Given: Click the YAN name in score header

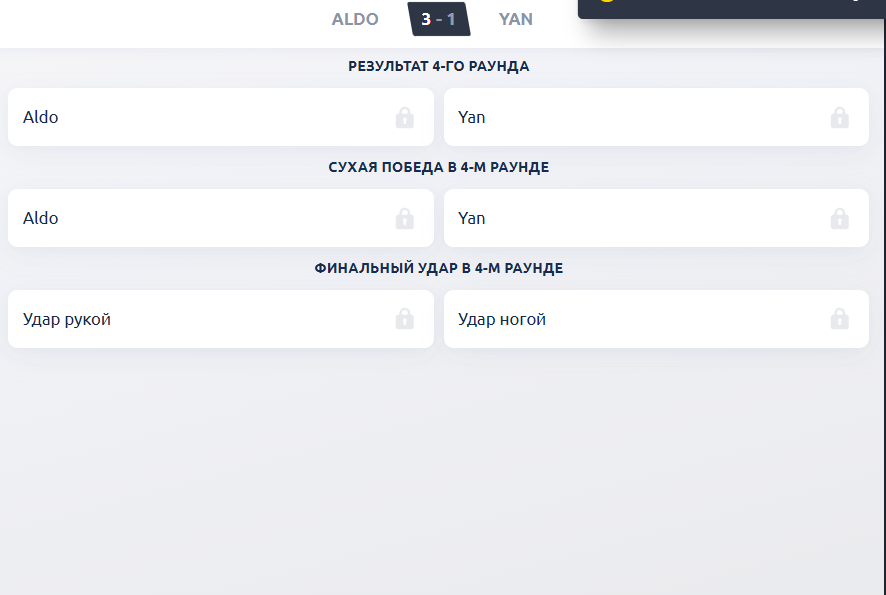Looking at the screenshot, I should tap(516, 19).
